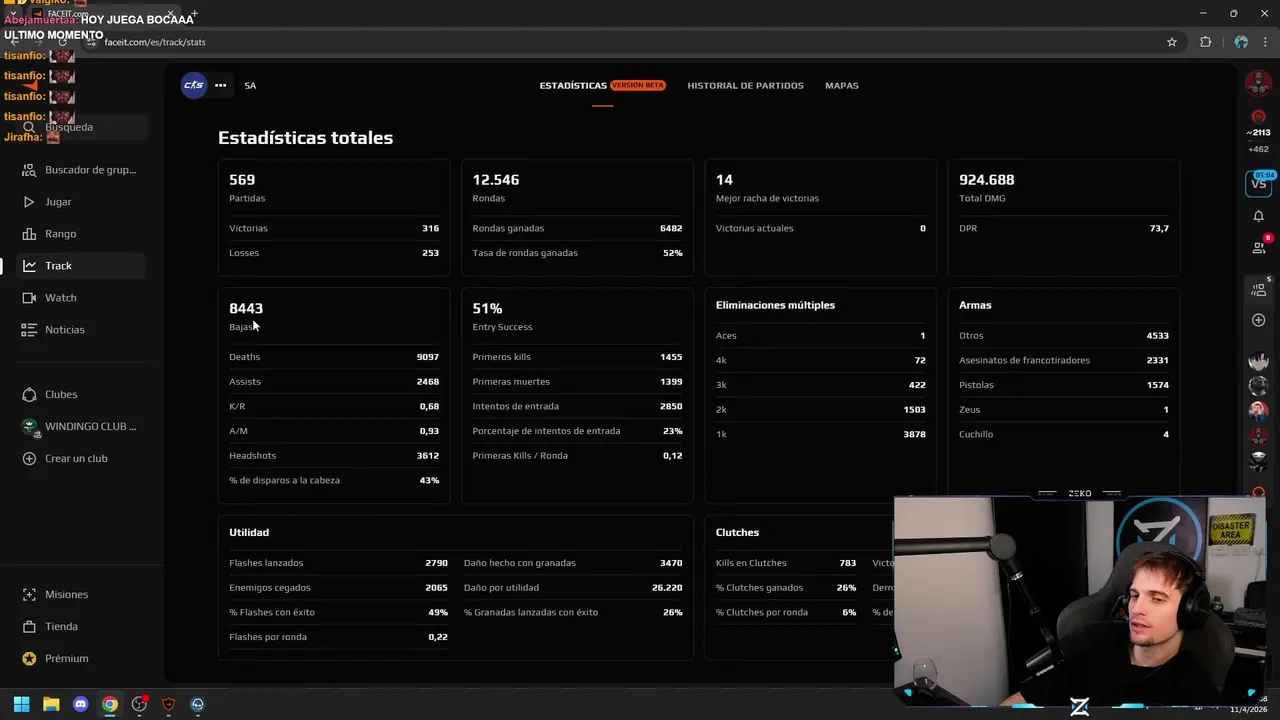Click the Kills en Clutches 783 row
This screenshot has width=1280, height=720.
coord(786,563)
